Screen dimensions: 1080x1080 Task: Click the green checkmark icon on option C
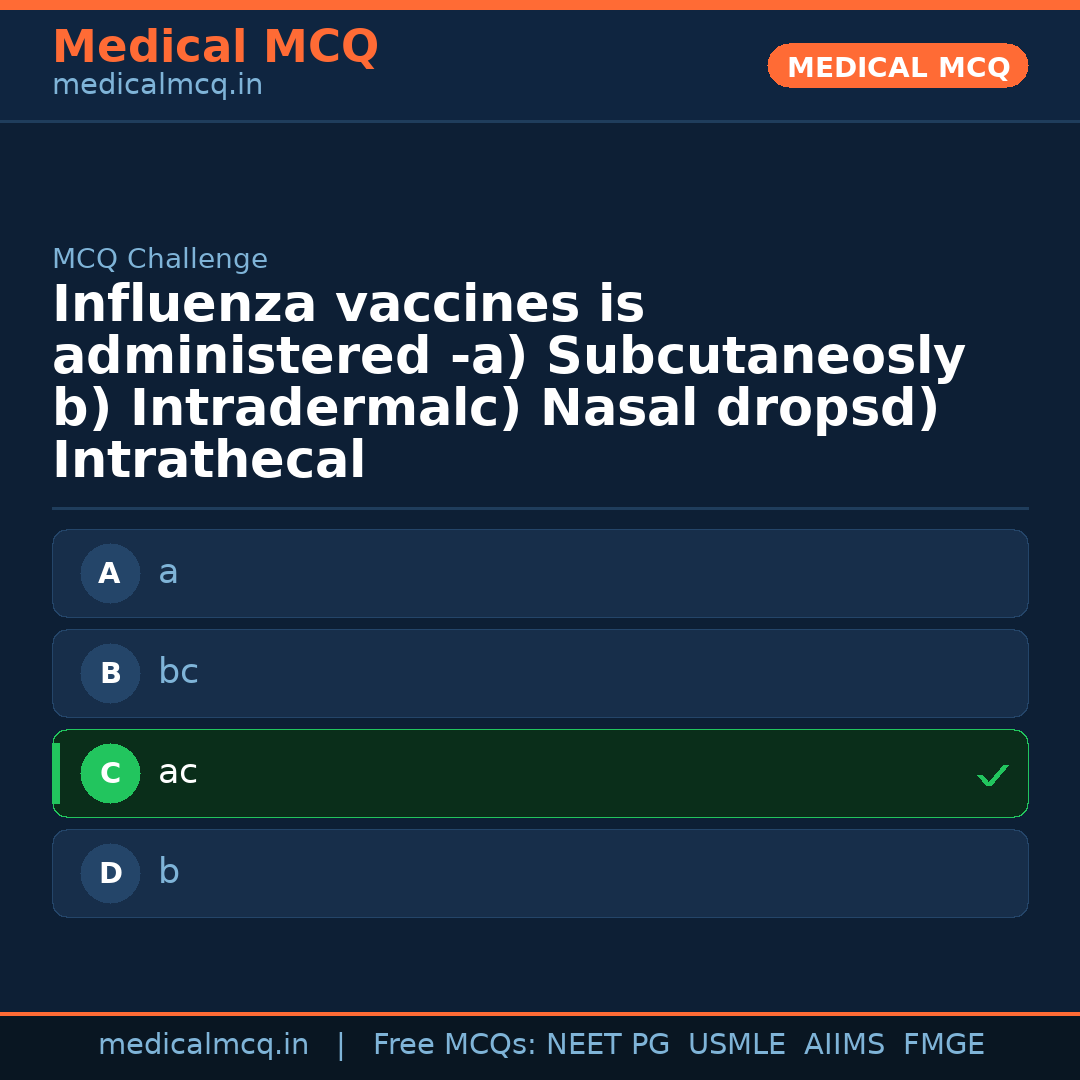pos(992,774)
